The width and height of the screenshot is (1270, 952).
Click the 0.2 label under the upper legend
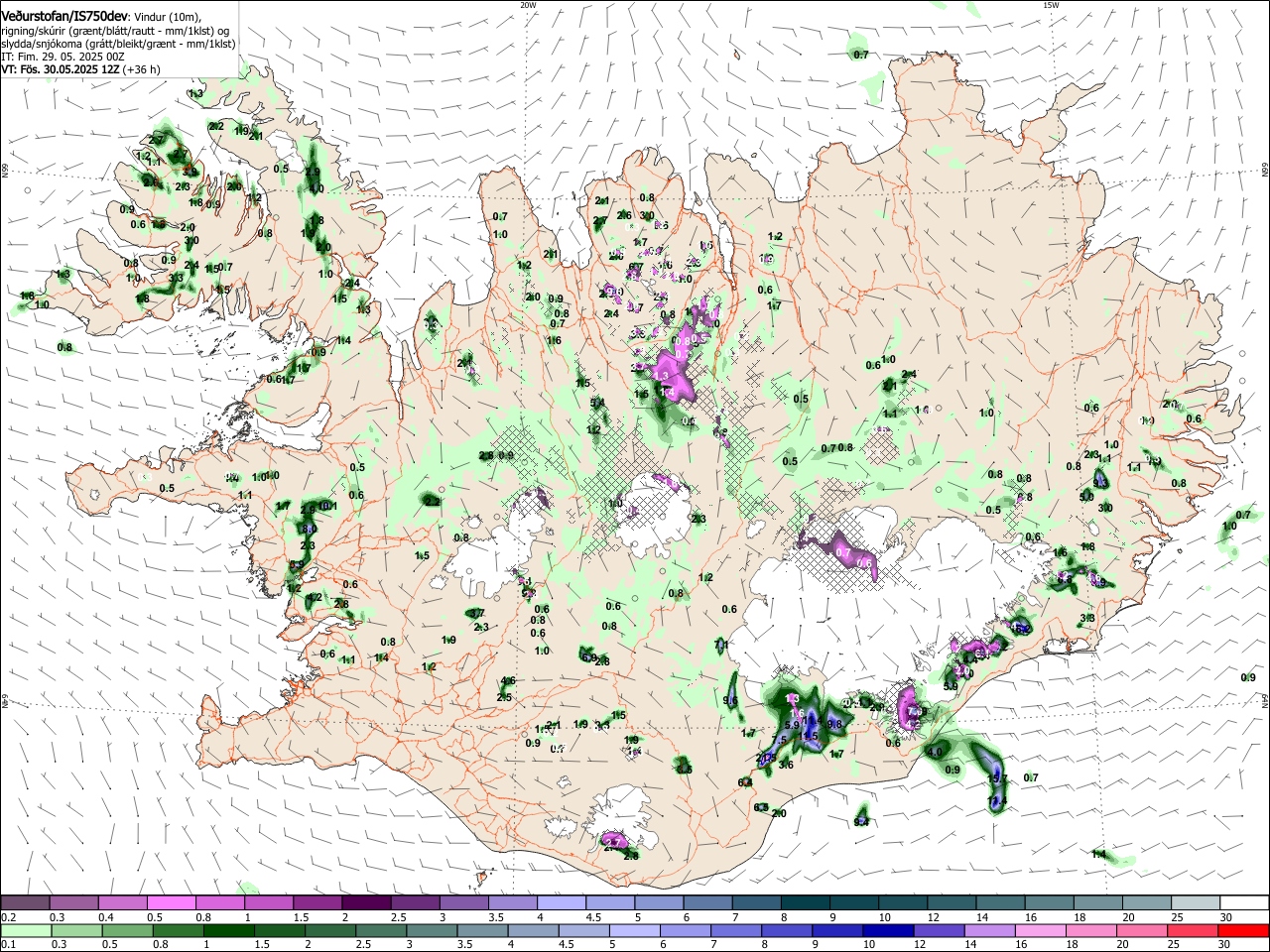click(x=8, y=917)
